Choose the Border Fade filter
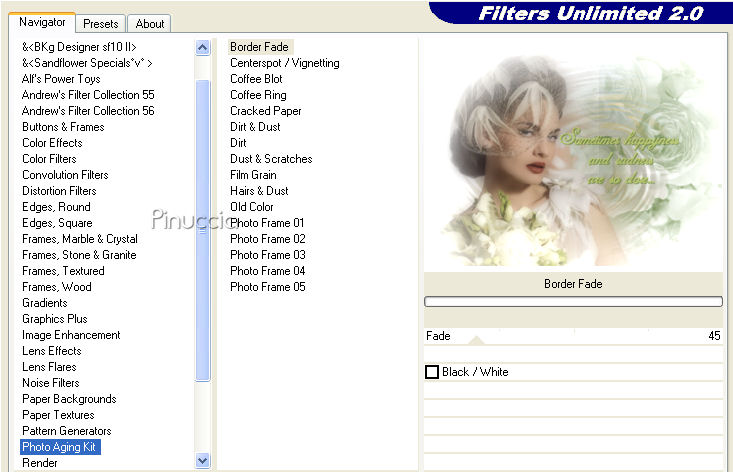Screen dimensions: 733x472 click(x=260, y=47)
